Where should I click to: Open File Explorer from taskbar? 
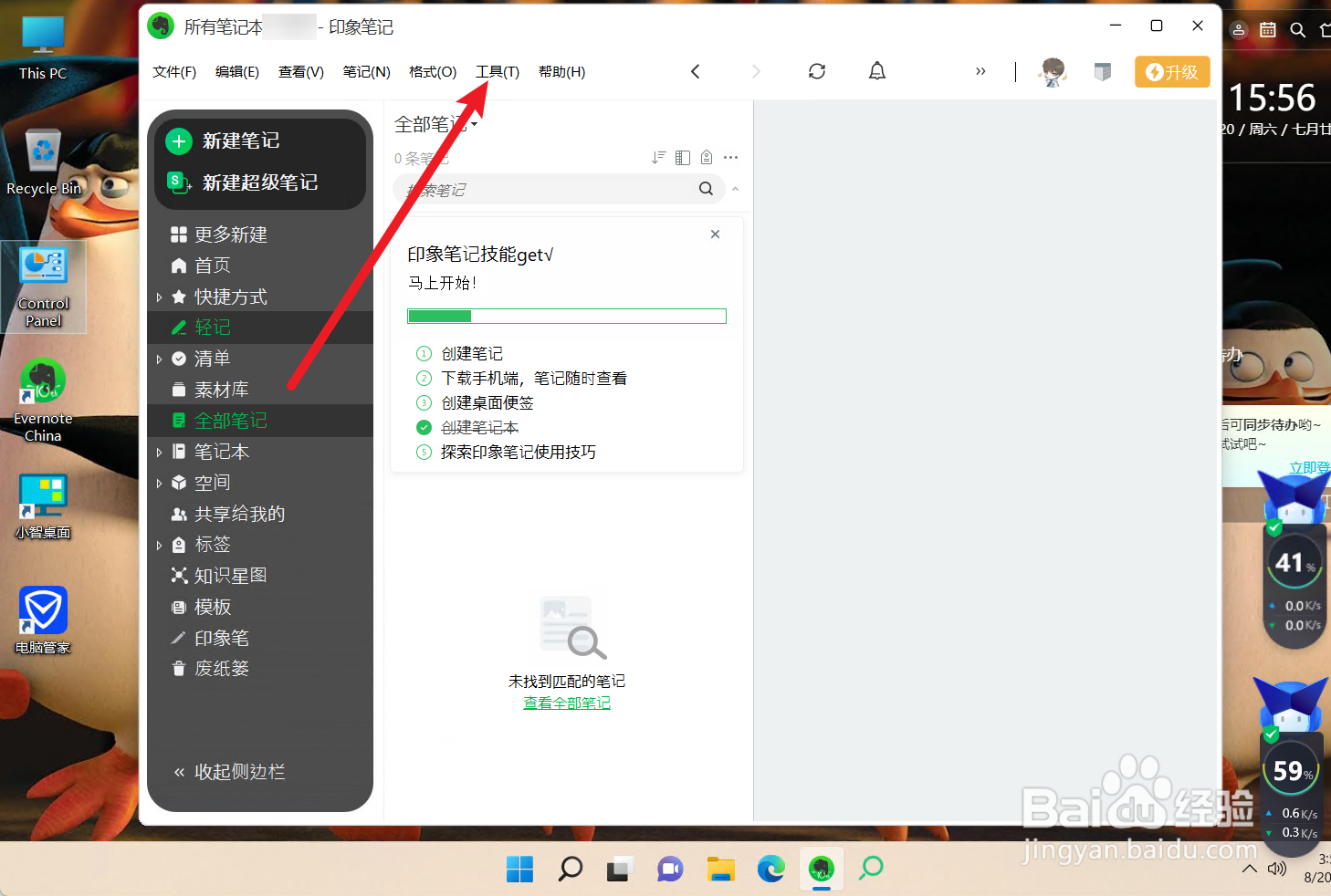[x=720, y=869]
